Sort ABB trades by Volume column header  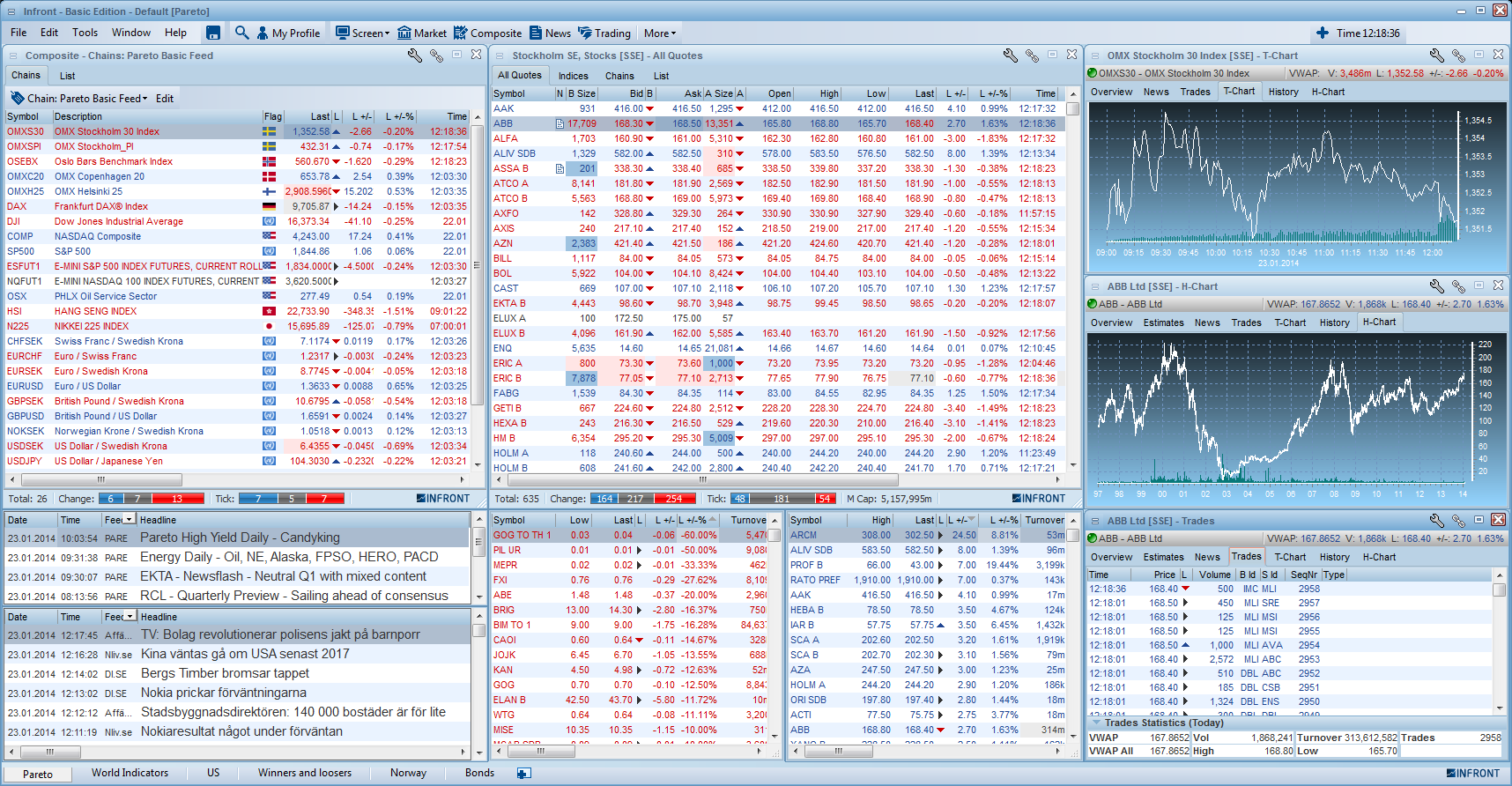[x=1214, y=575]
